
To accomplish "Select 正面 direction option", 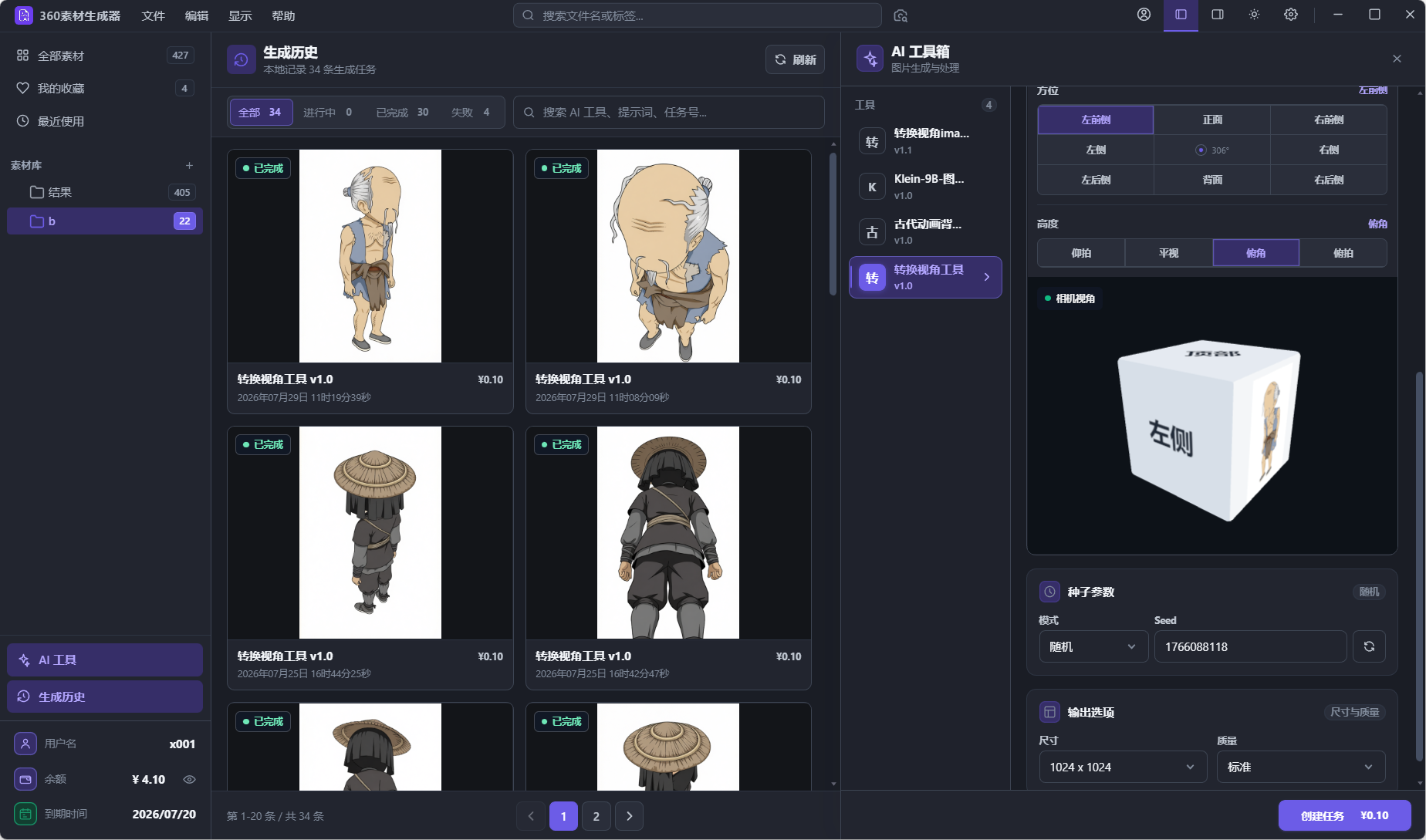I will point(1212,120).
